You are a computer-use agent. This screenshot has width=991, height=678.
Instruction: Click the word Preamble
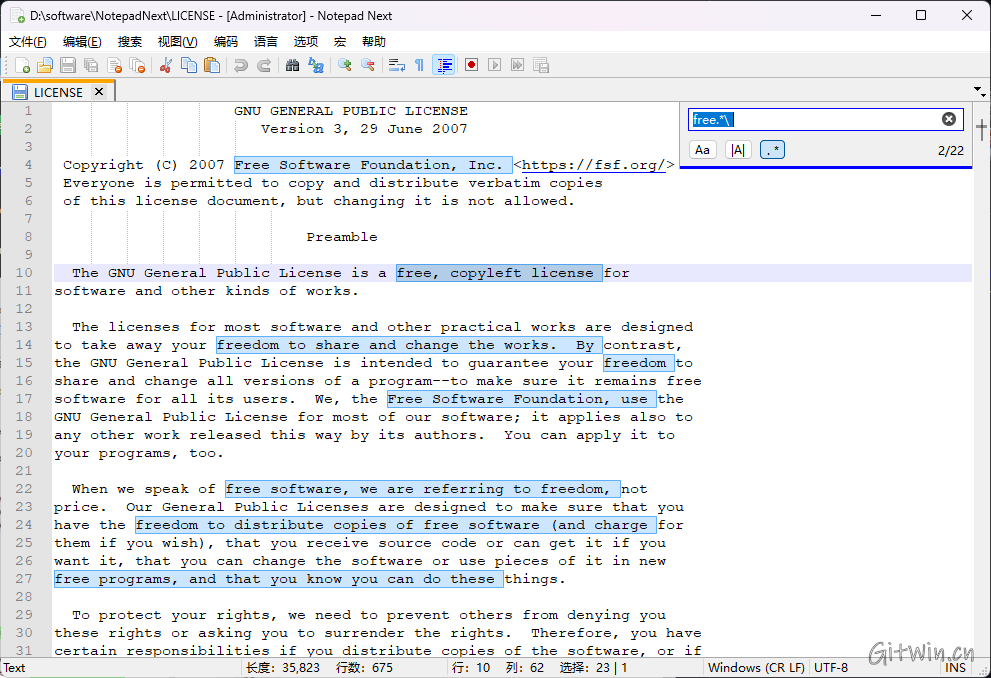pyautogui.click(x=342, y=237)
